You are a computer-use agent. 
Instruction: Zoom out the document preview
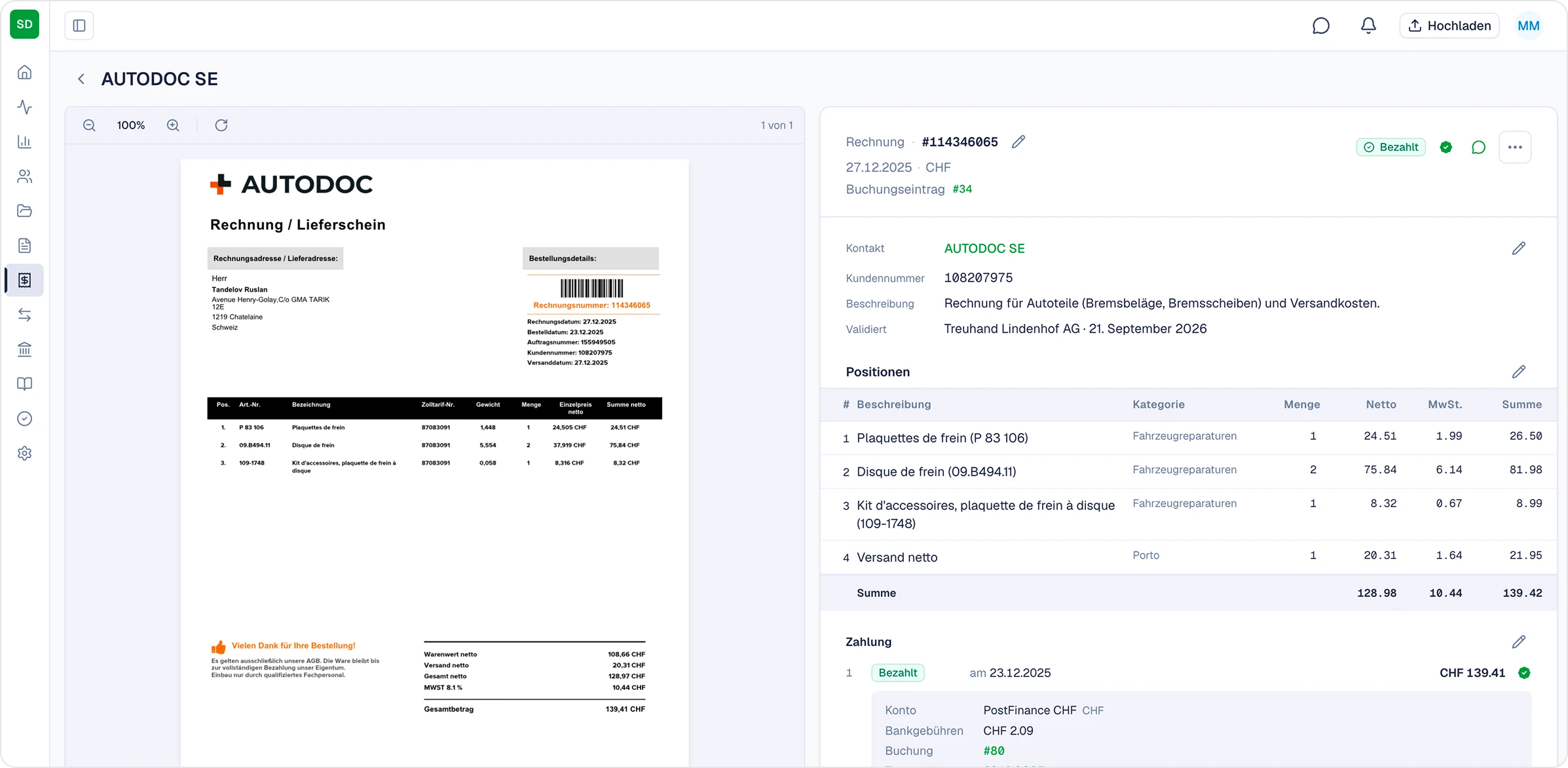click(x=90, y=125)
